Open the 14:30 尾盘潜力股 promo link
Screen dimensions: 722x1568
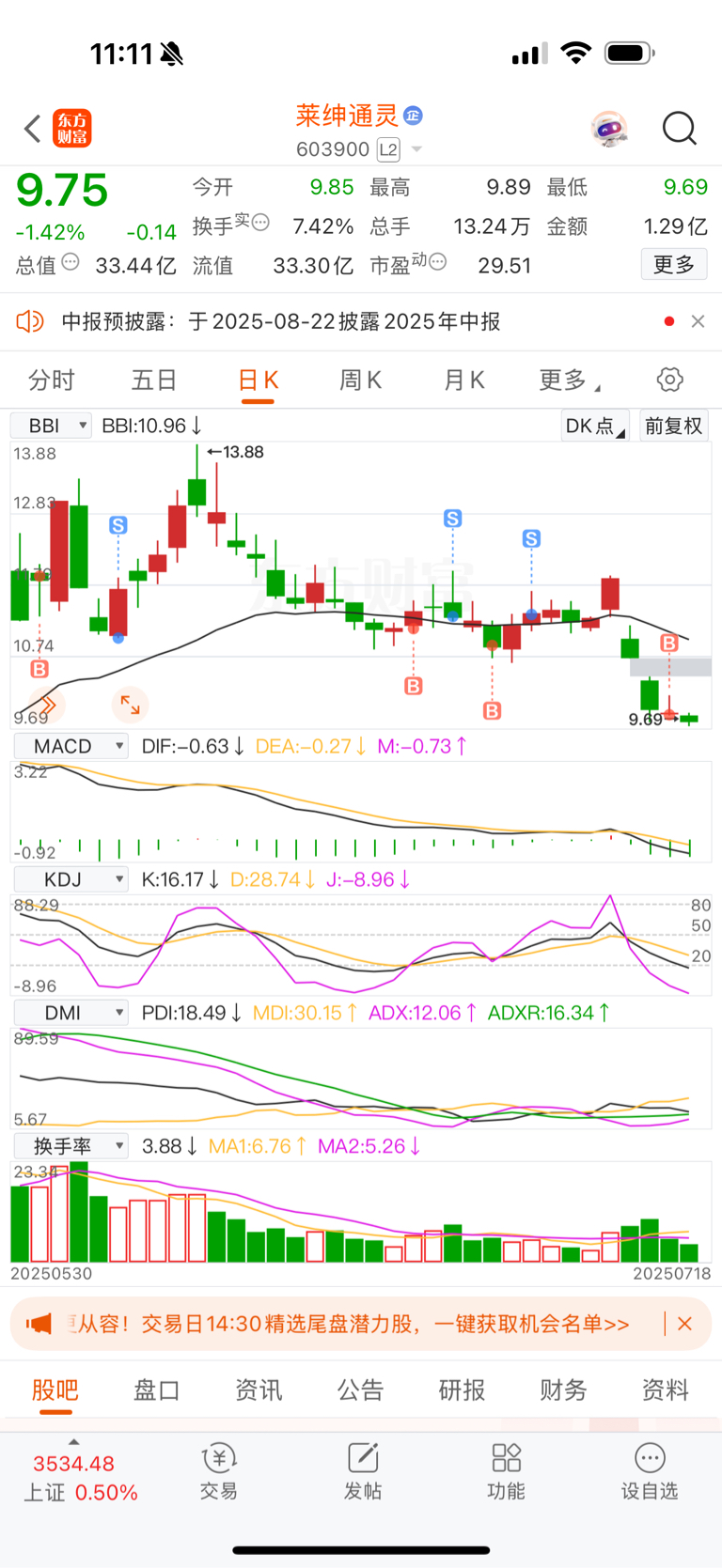click(x=353, y=1324)
